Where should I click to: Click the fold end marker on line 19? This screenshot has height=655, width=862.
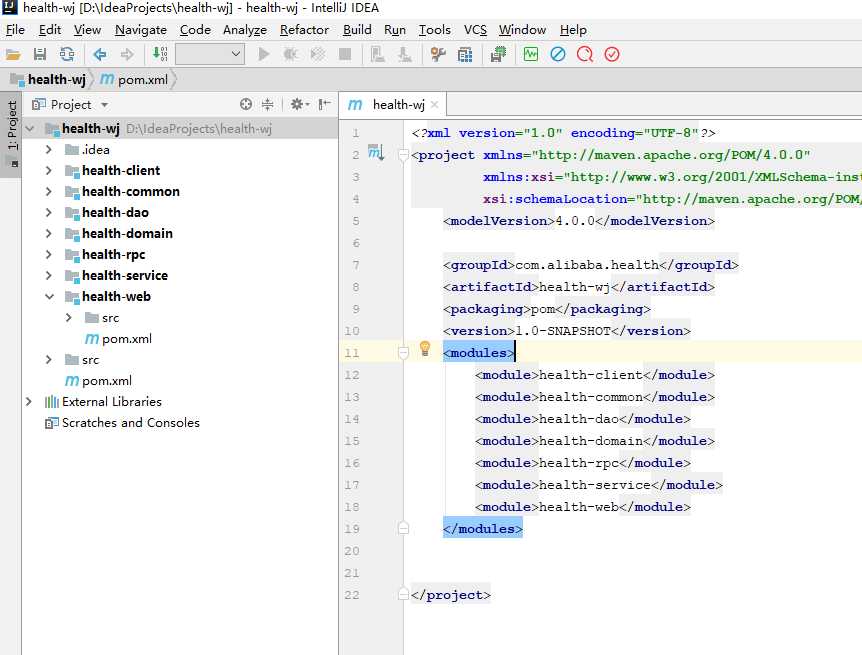(x=403, y=529)
